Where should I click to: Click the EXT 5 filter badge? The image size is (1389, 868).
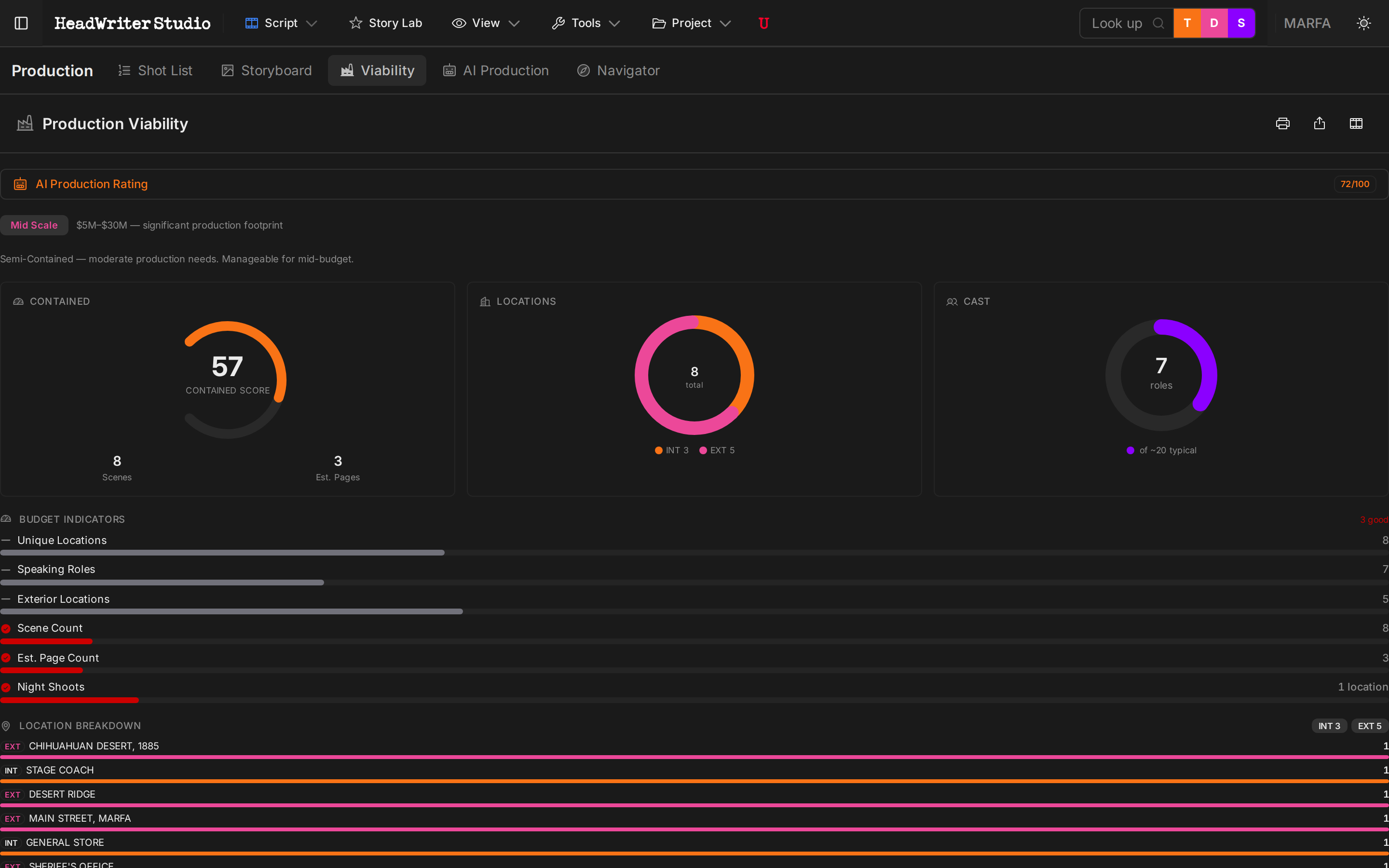tap(1369, 726)
